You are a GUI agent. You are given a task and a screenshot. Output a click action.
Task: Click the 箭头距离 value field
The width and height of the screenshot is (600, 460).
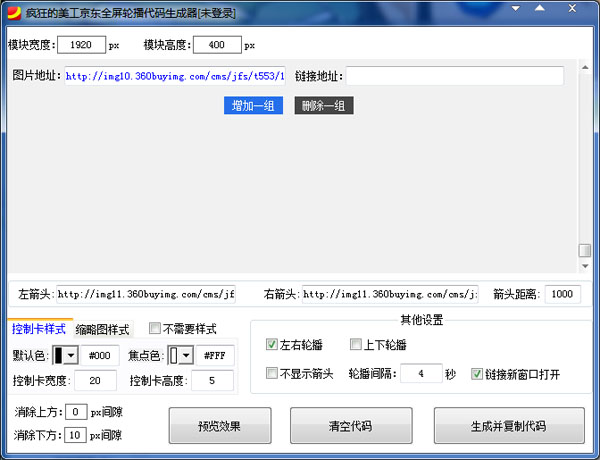point(562,294)
